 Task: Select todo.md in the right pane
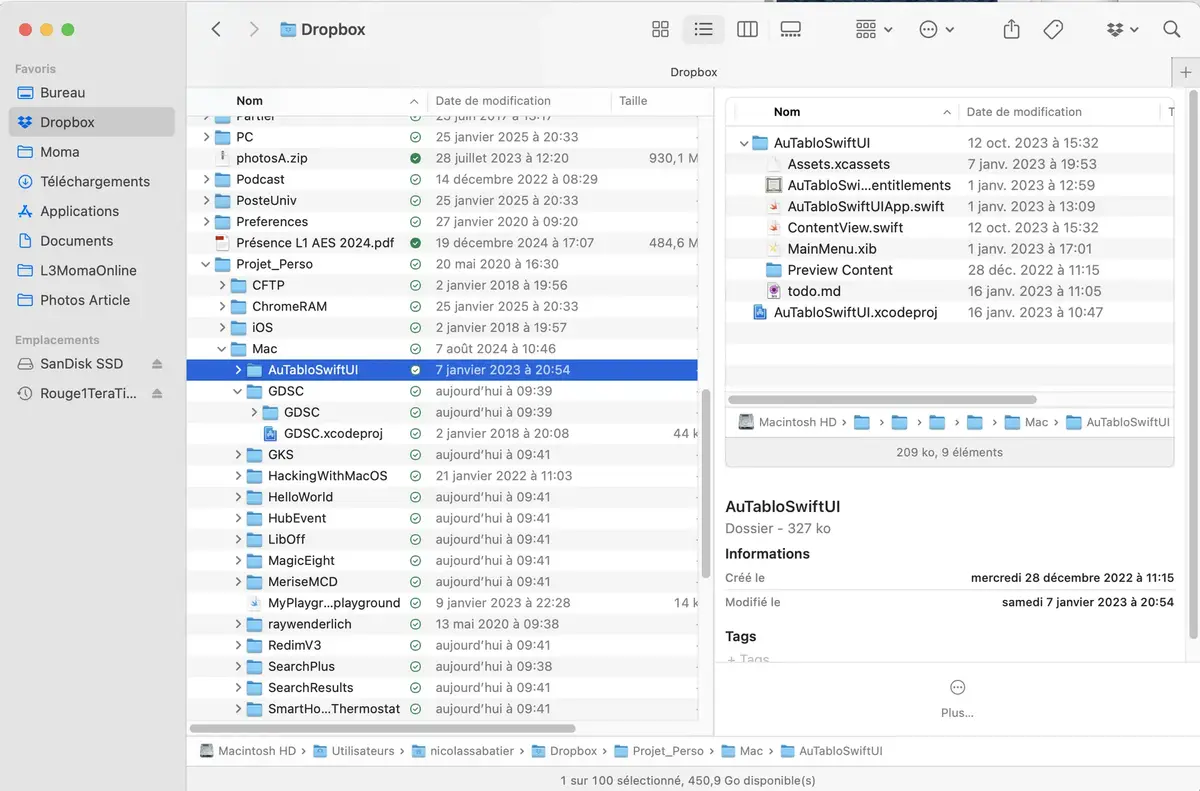click(x=814, y=290)
